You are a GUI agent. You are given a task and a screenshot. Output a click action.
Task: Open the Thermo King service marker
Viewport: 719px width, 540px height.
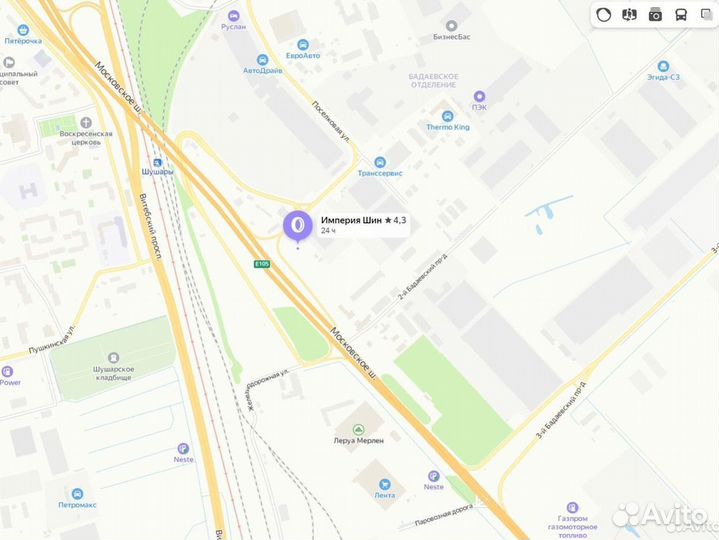pyautogui.click(x=448, y=116)
